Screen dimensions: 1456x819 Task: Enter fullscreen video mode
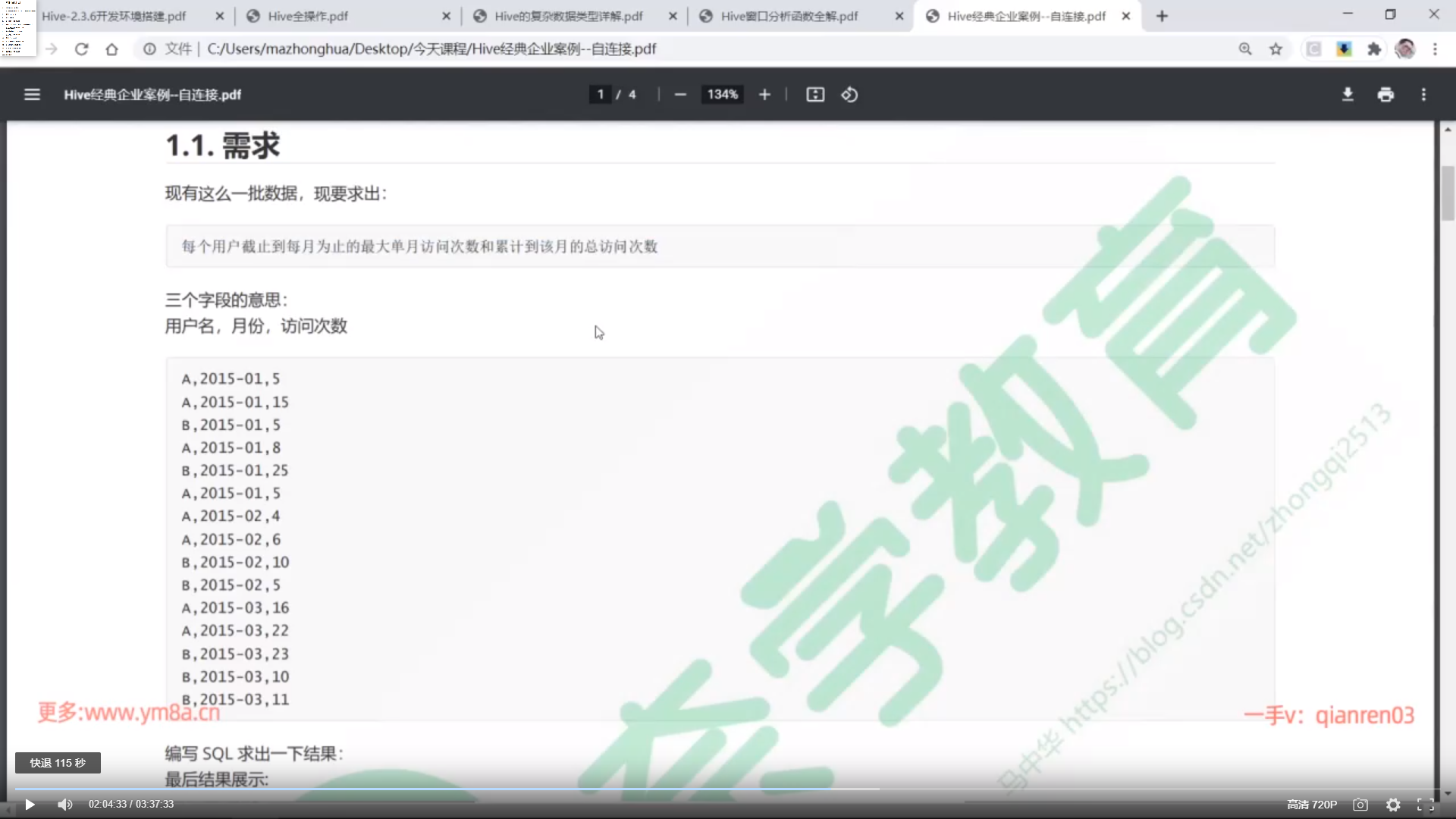click(1426, 805)
